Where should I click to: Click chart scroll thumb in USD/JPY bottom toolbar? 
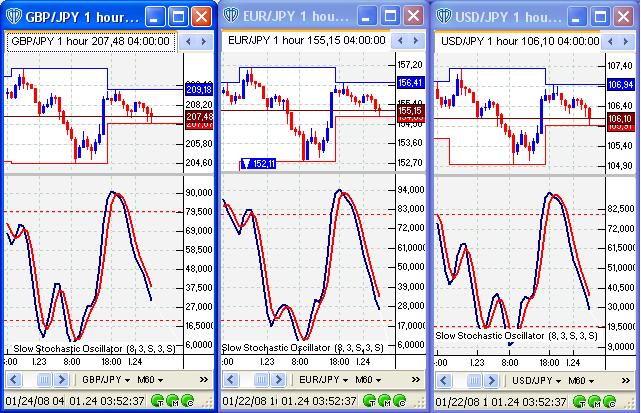tap(474, 381)
